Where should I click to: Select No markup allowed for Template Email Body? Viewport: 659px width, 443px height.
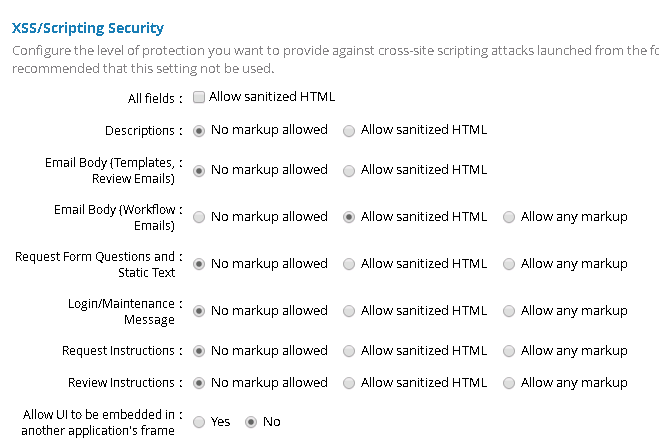coord(199,170)
